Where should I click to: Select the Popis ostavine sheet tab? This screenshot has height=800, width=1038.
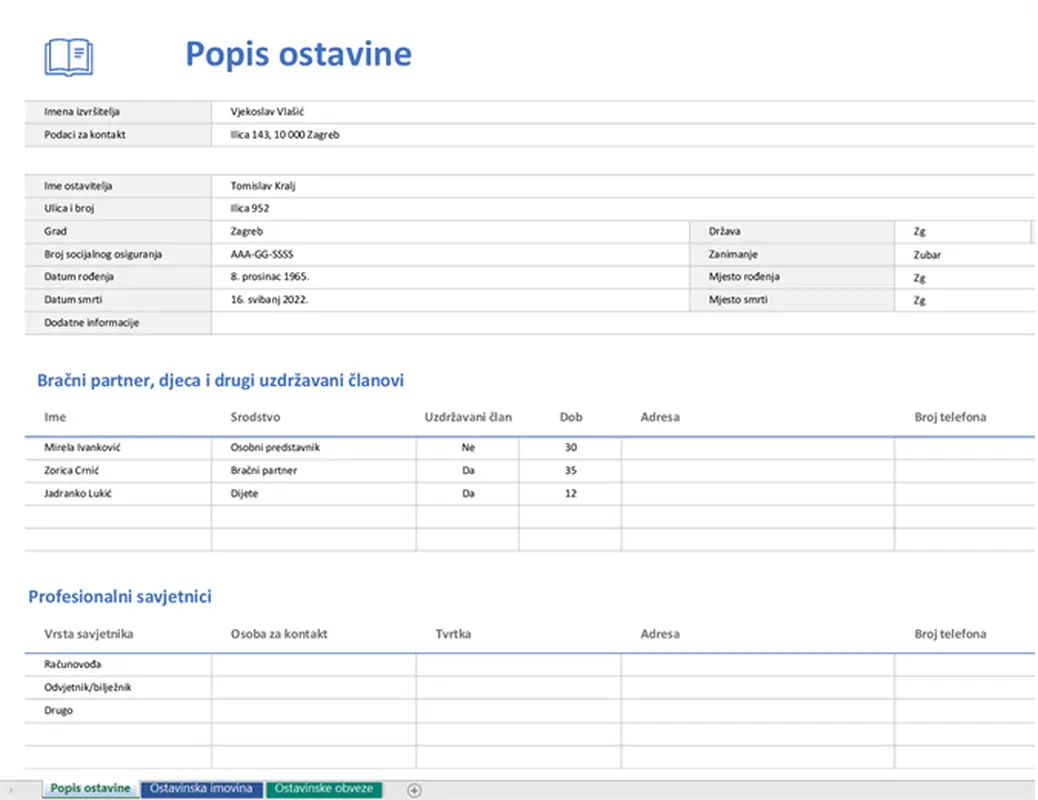[88, 789]
